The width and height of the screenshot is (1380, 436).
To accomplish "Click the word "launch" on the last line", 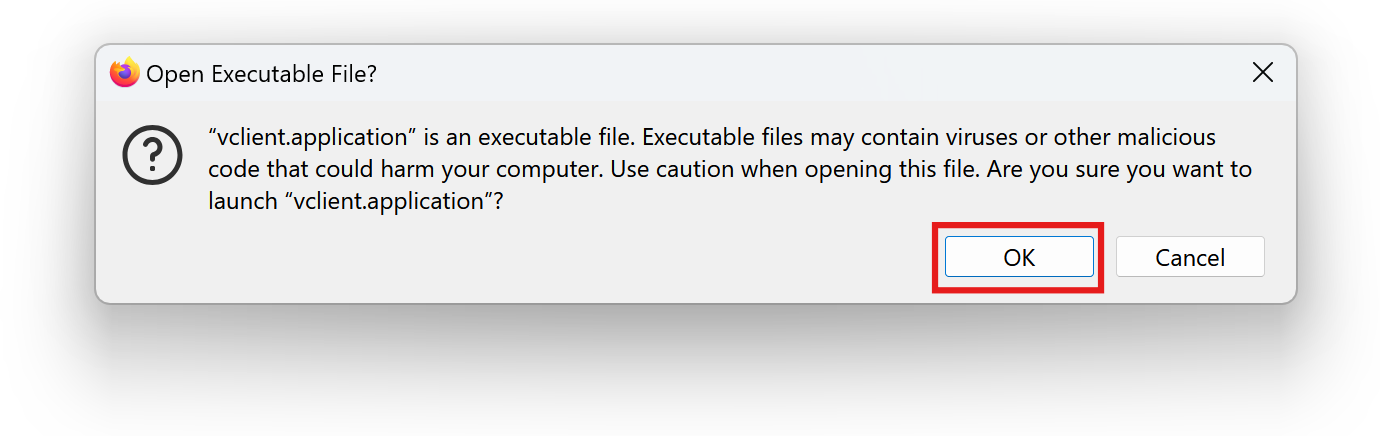I will 243,201.
